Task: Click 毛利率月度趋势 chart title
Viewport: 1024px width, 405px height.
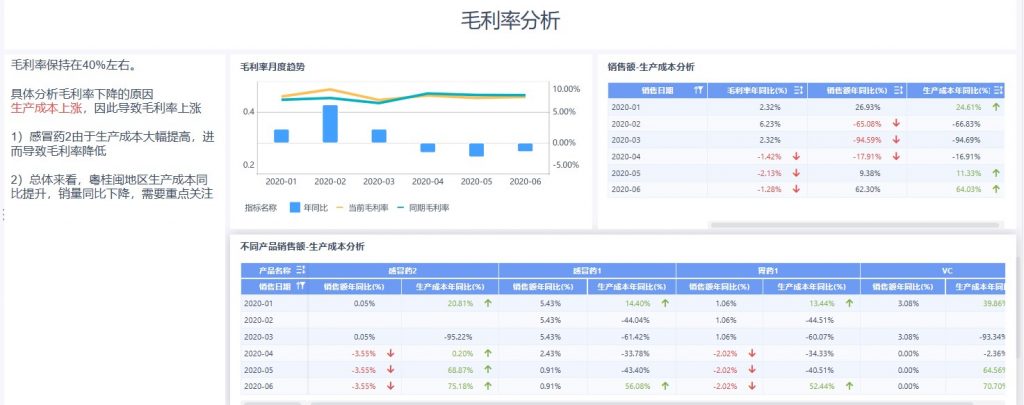Action: click(x=272, y=67)
